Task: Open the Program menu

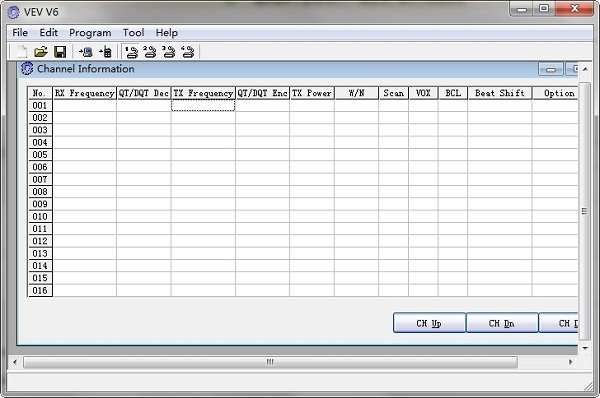Action: pyautogui.click(x=90, y=33)
